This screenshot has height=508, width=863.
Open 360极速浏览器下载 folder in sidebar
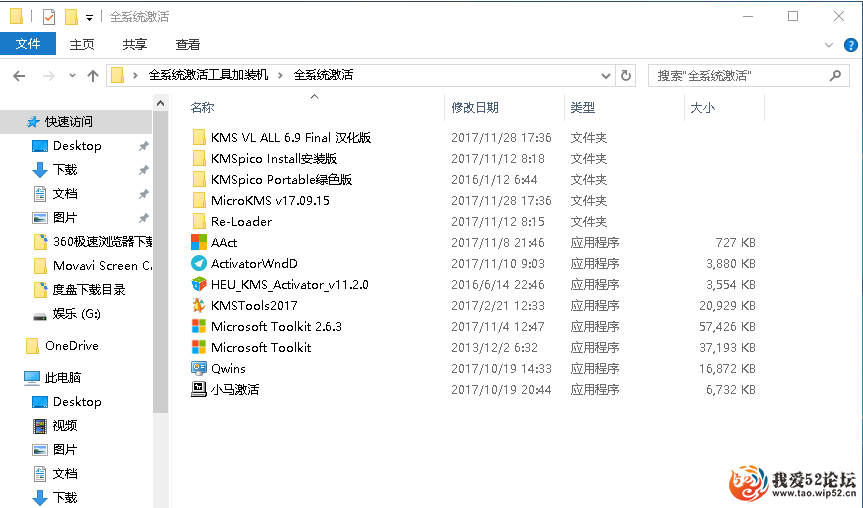pyautogui.click(x=102, y=242)
